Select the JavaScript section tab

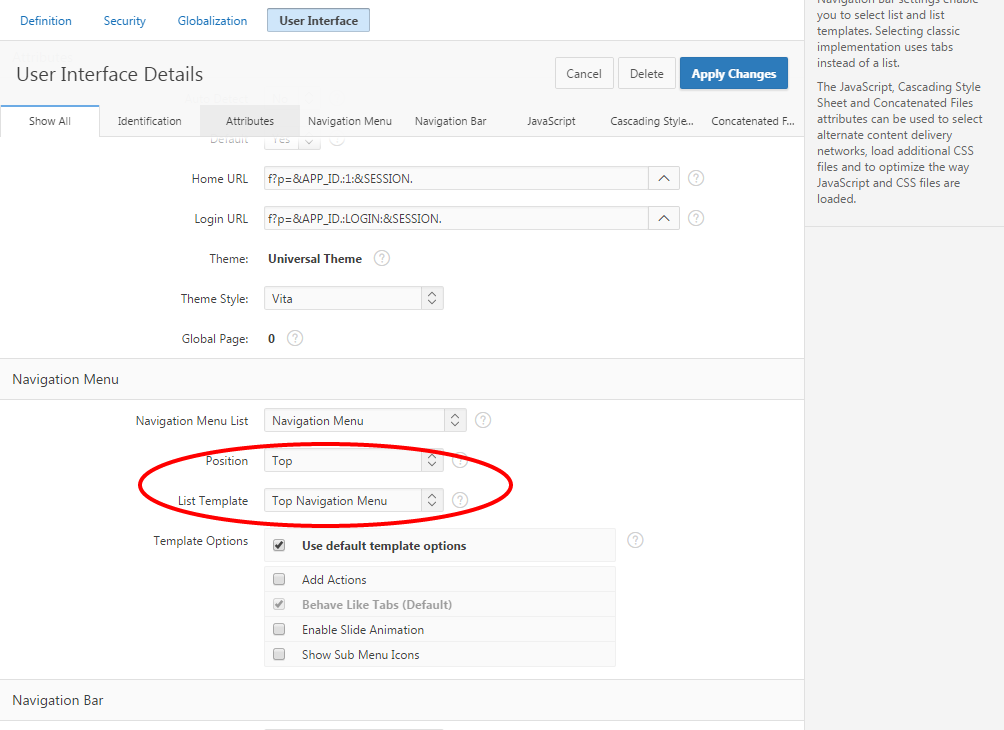click(551, 121)
